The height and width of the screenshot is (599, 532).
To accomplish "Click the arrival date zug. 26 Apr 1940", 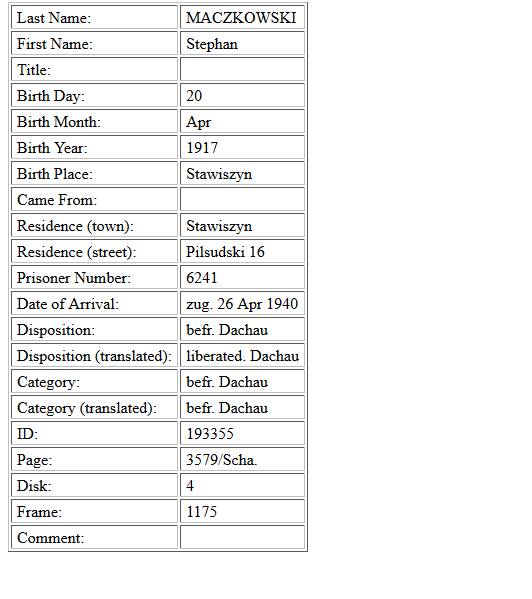I will pyautogui.click(x=242, y=304).
